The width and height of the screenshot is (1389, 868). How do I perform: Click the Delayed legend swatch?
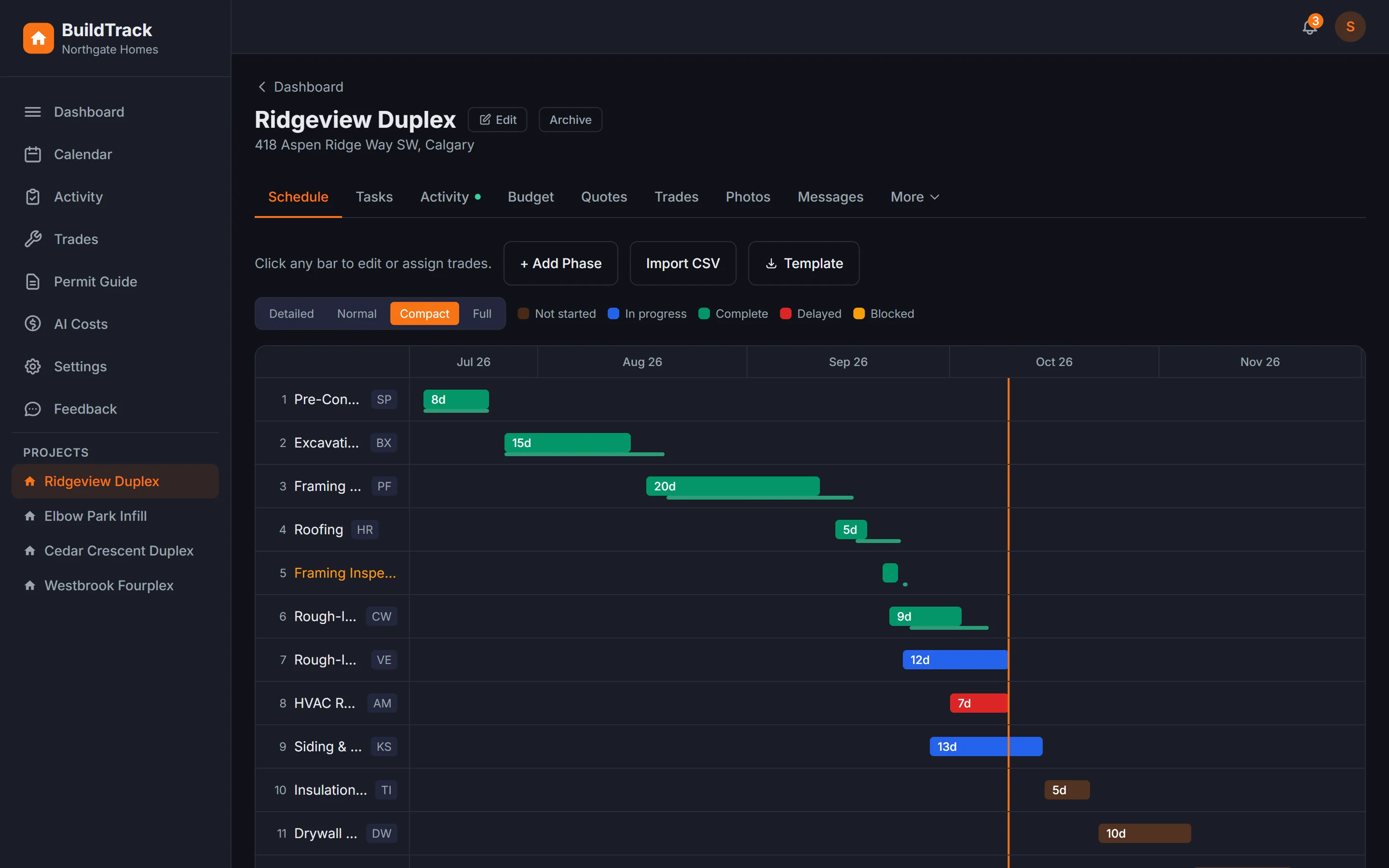(x=786, y=313)
